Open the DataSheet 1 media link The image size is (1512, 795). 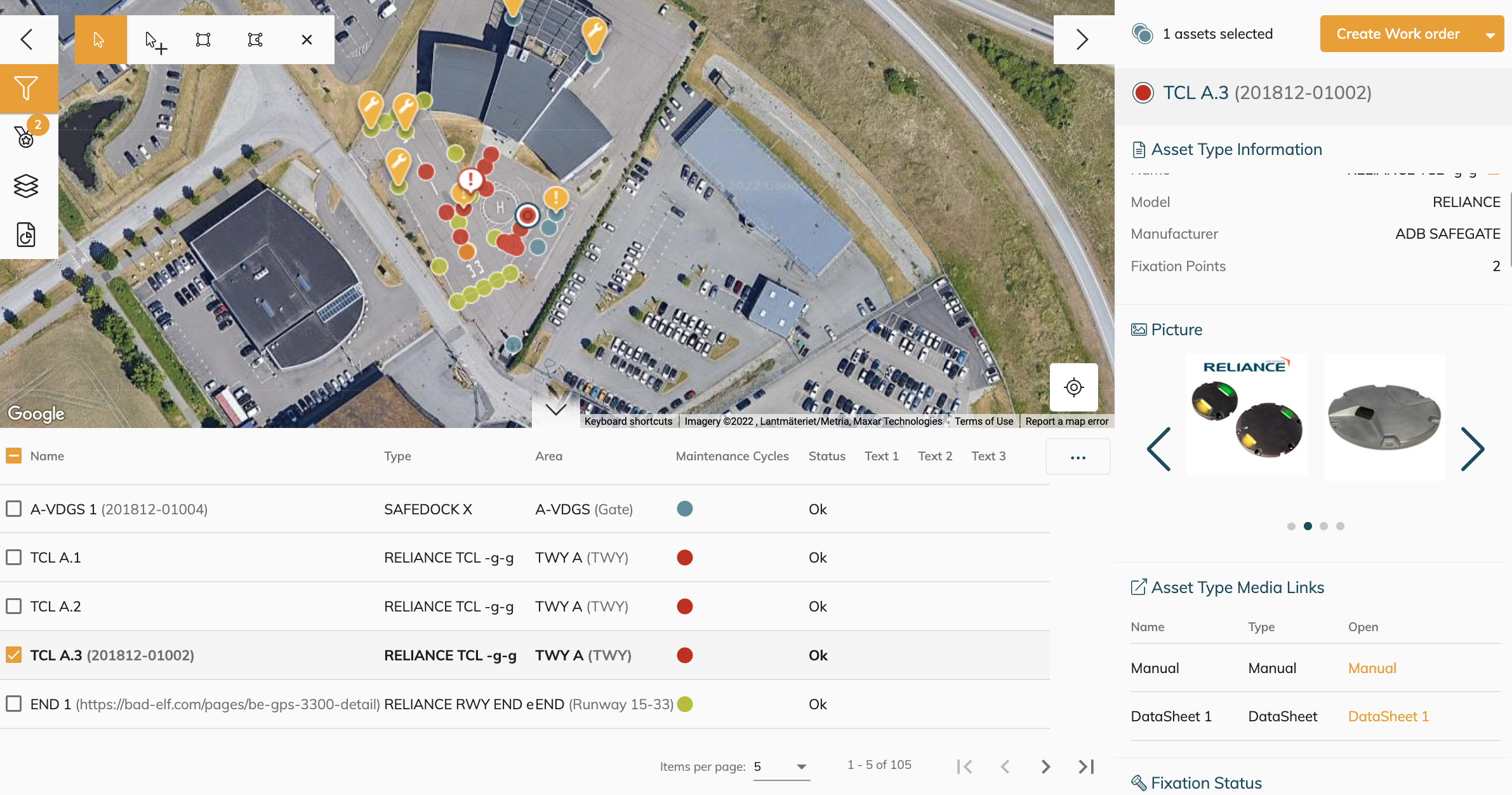(x=1388, y=716)
